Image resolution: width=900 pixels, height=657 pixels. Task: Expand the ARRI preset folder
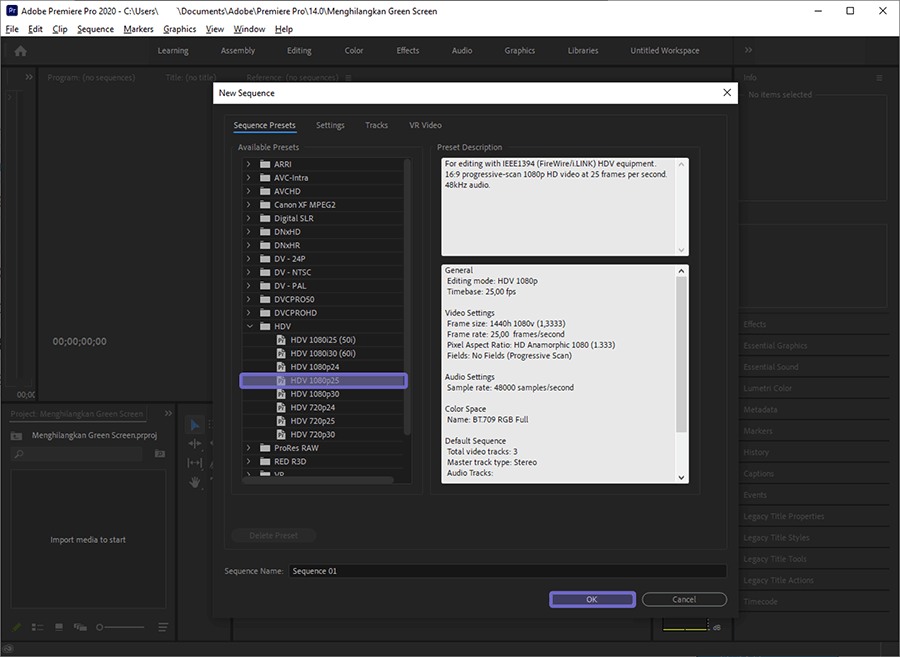[x=249, y=164]
